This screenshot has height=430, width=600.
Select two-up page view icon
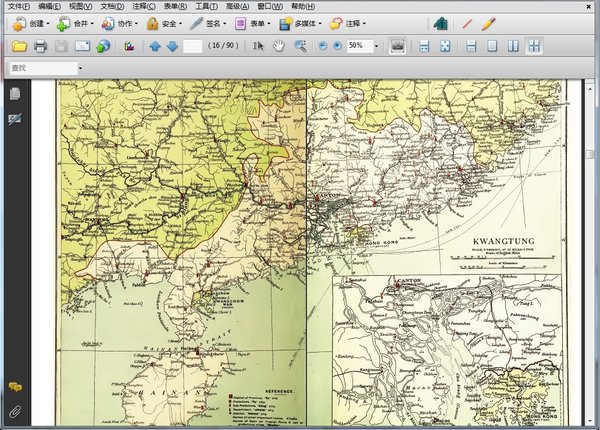click(x=513, y=46)
